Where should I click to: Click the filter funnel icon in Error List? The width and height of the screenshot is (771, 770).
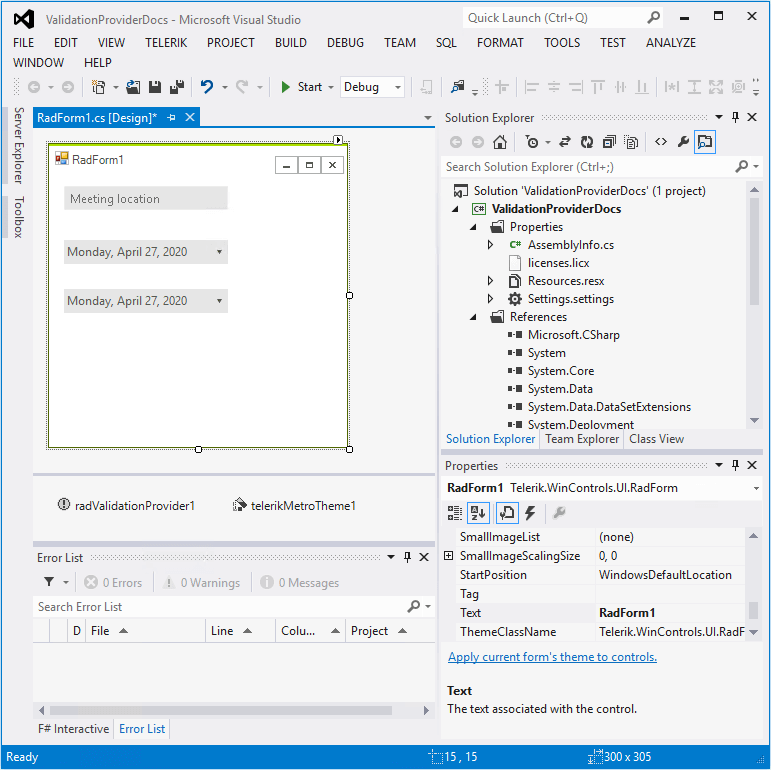49,583
